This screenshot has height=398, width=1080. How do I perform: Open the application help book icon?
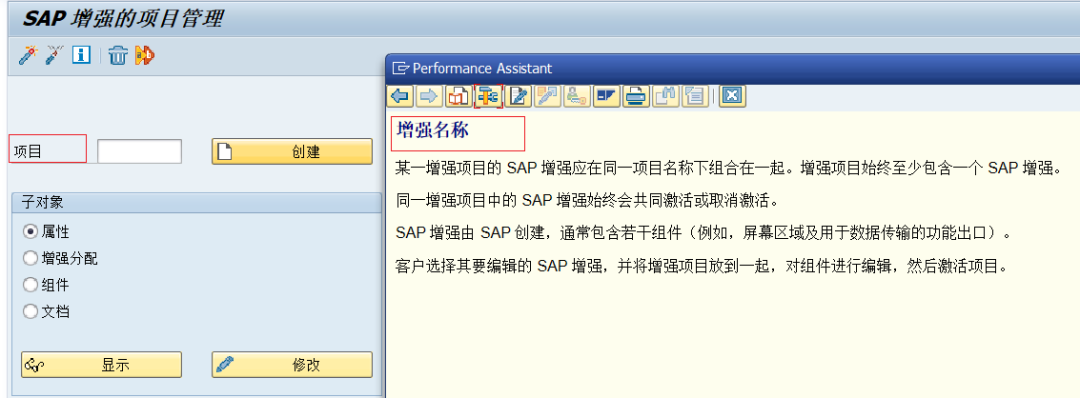pos(458,96)
